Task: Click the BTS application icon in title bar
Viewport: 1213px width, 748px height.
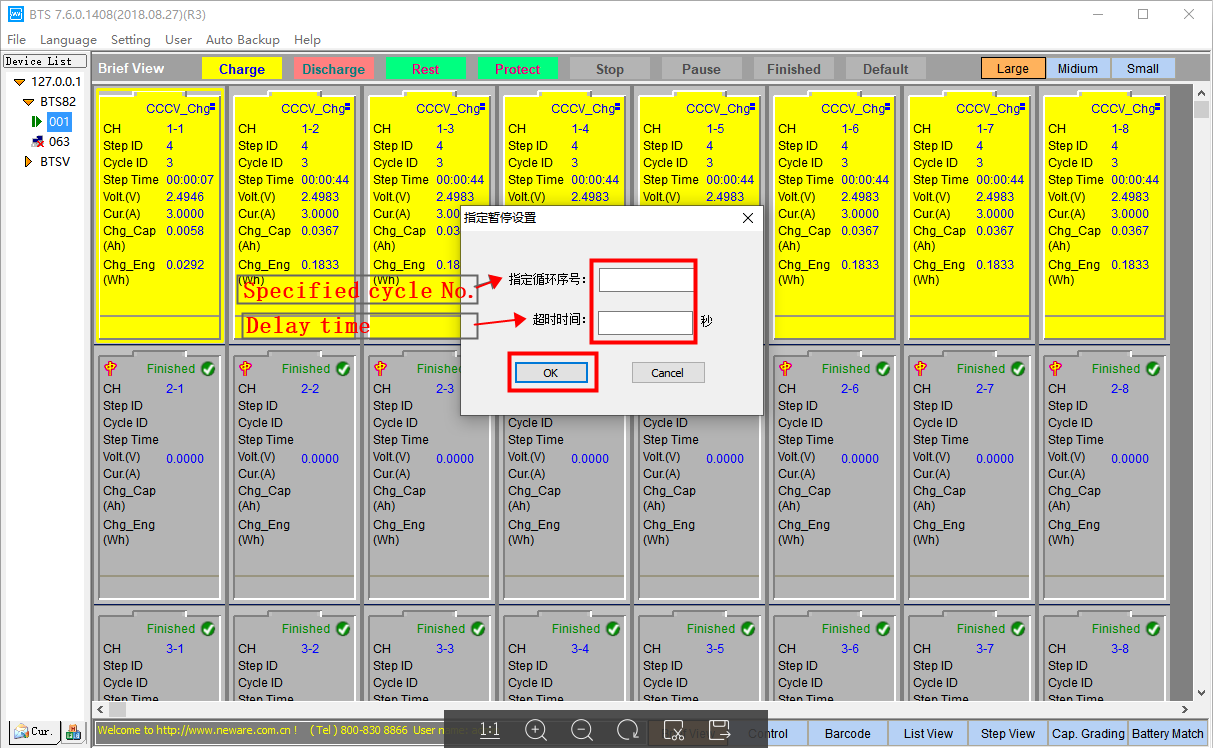Action: click(x=15, y=14)
